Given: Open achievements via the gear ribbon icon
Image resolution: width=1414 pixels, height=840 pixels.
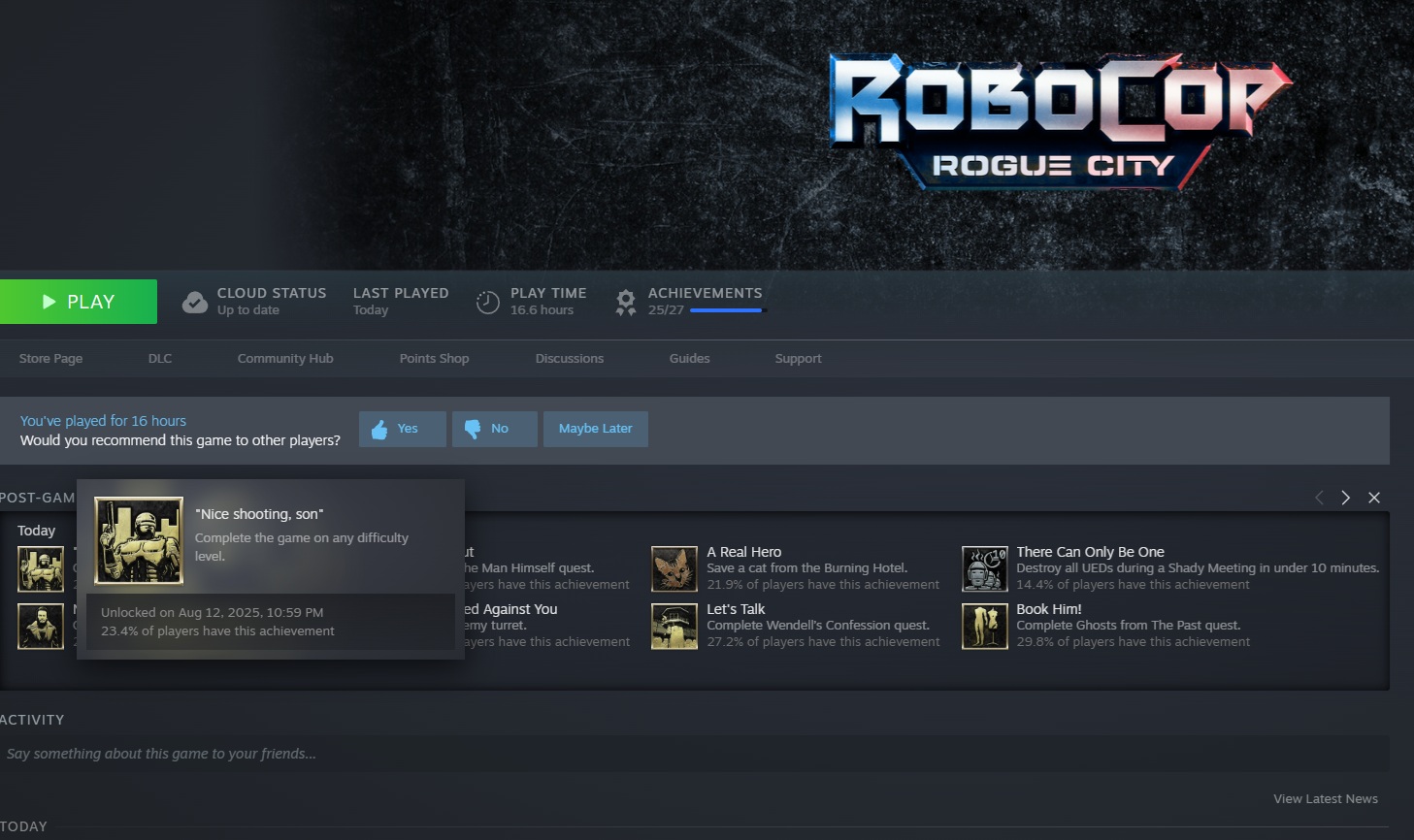Looking at the screenshot, I should tap(626, 303).
